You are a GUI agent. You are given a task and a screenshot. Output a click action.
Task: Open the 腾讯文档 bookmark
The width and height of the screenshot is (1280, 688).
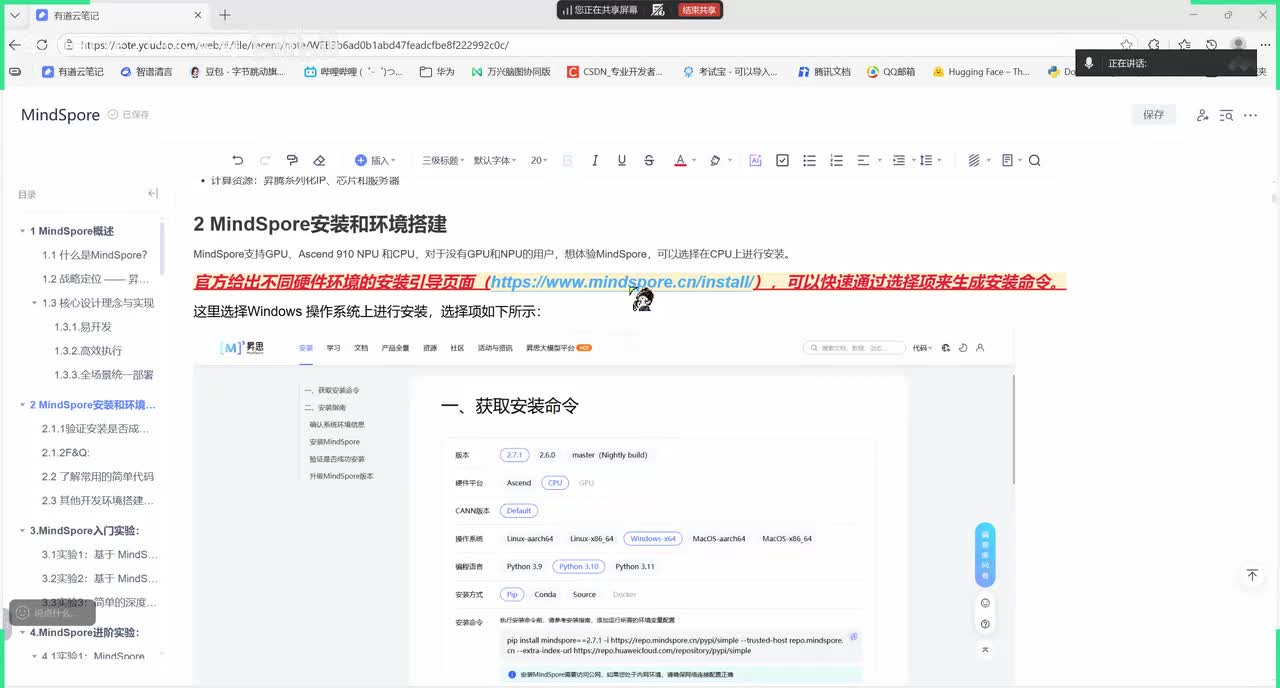click(x=824, y=72)
